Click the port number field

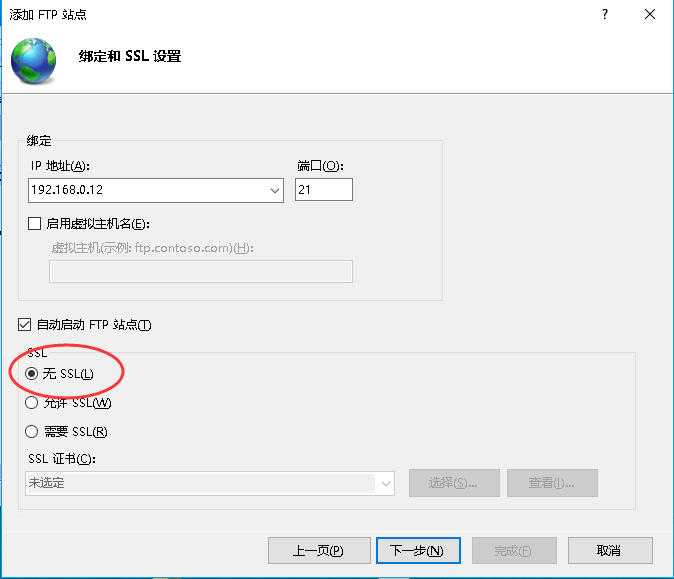pyautogui.click(x=324, y=190)
